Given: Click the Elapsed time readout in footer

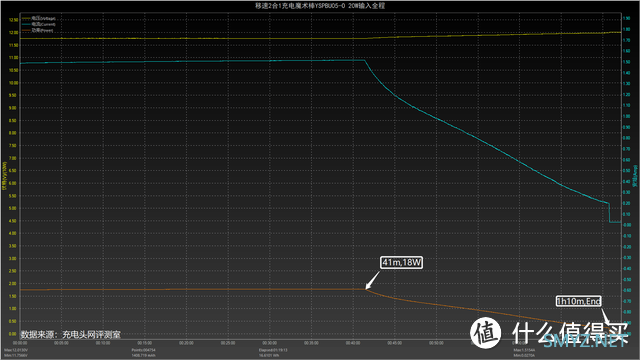Looking at the screenshot, I should pos(273,350).
